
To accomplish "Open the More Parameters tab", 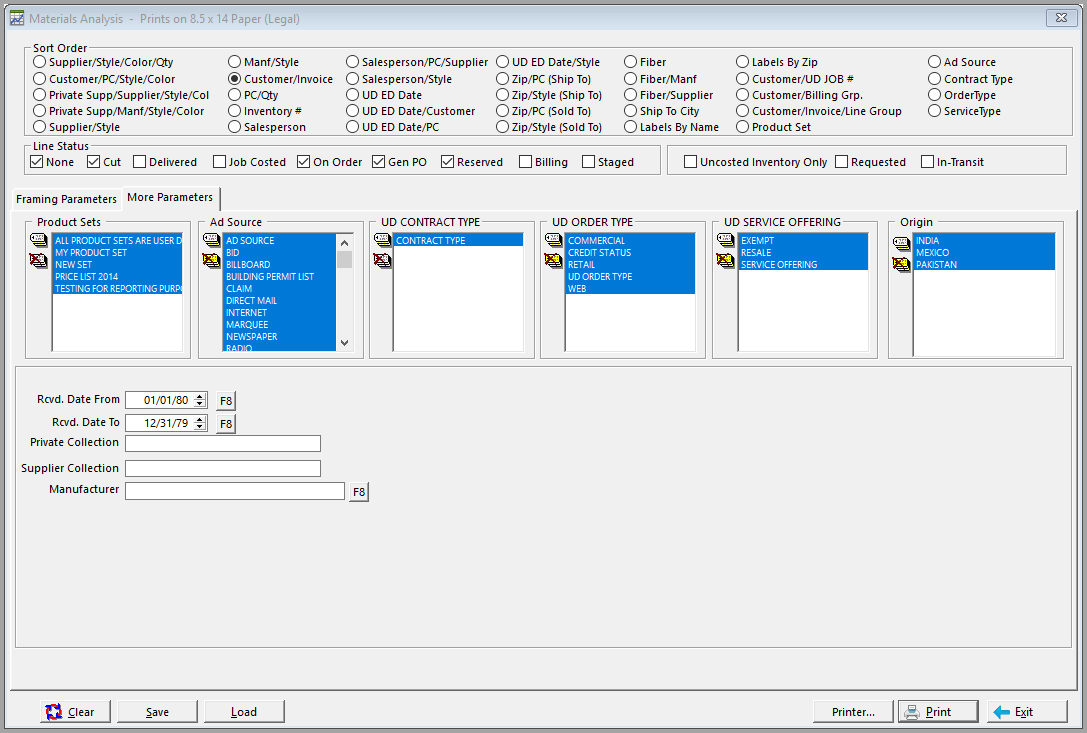I will coord(170,198).
